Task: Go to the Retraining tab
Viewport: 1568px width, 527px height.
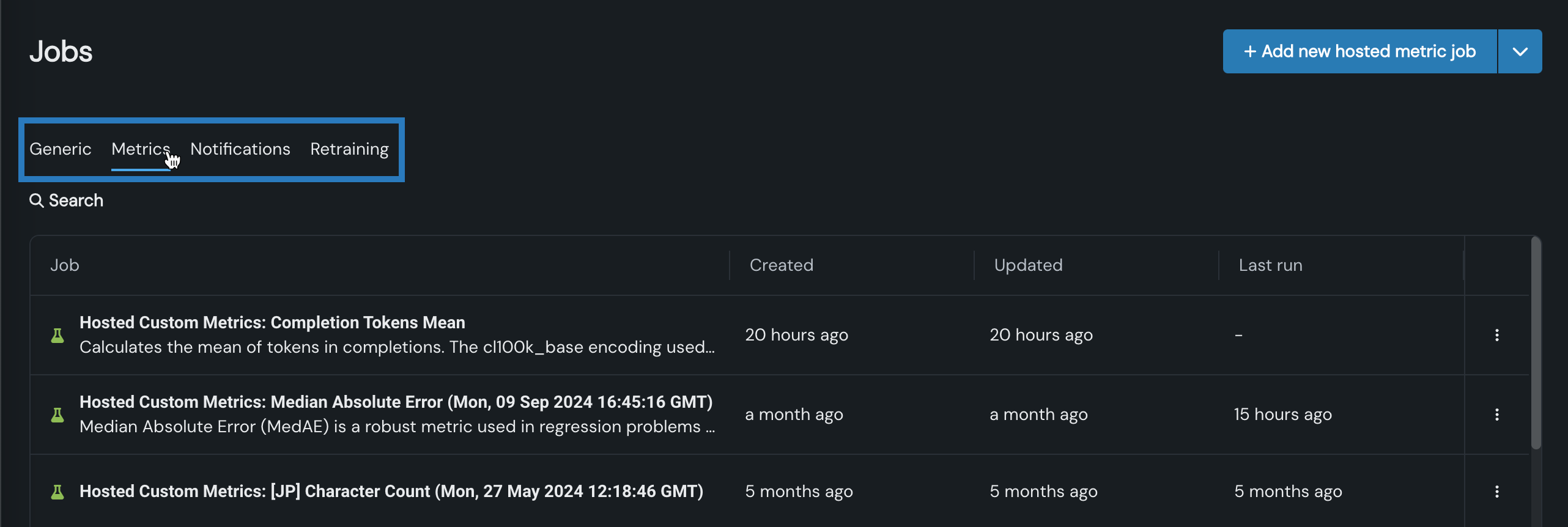Action: 349,149
